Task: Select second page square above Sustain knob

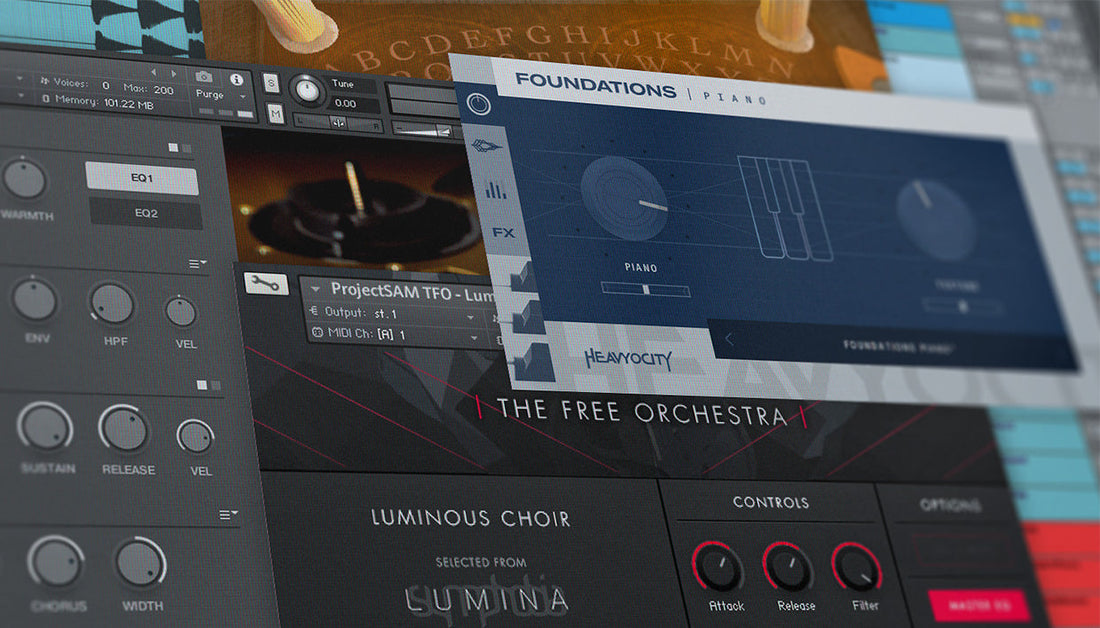Action: tap(215, 385)
